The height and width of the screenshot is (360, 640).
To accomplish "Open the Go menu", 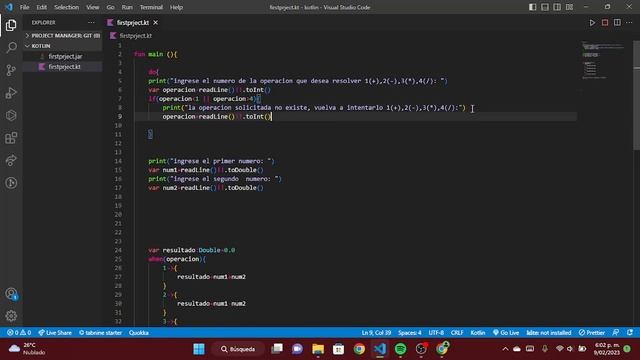I will pos(110,7).
